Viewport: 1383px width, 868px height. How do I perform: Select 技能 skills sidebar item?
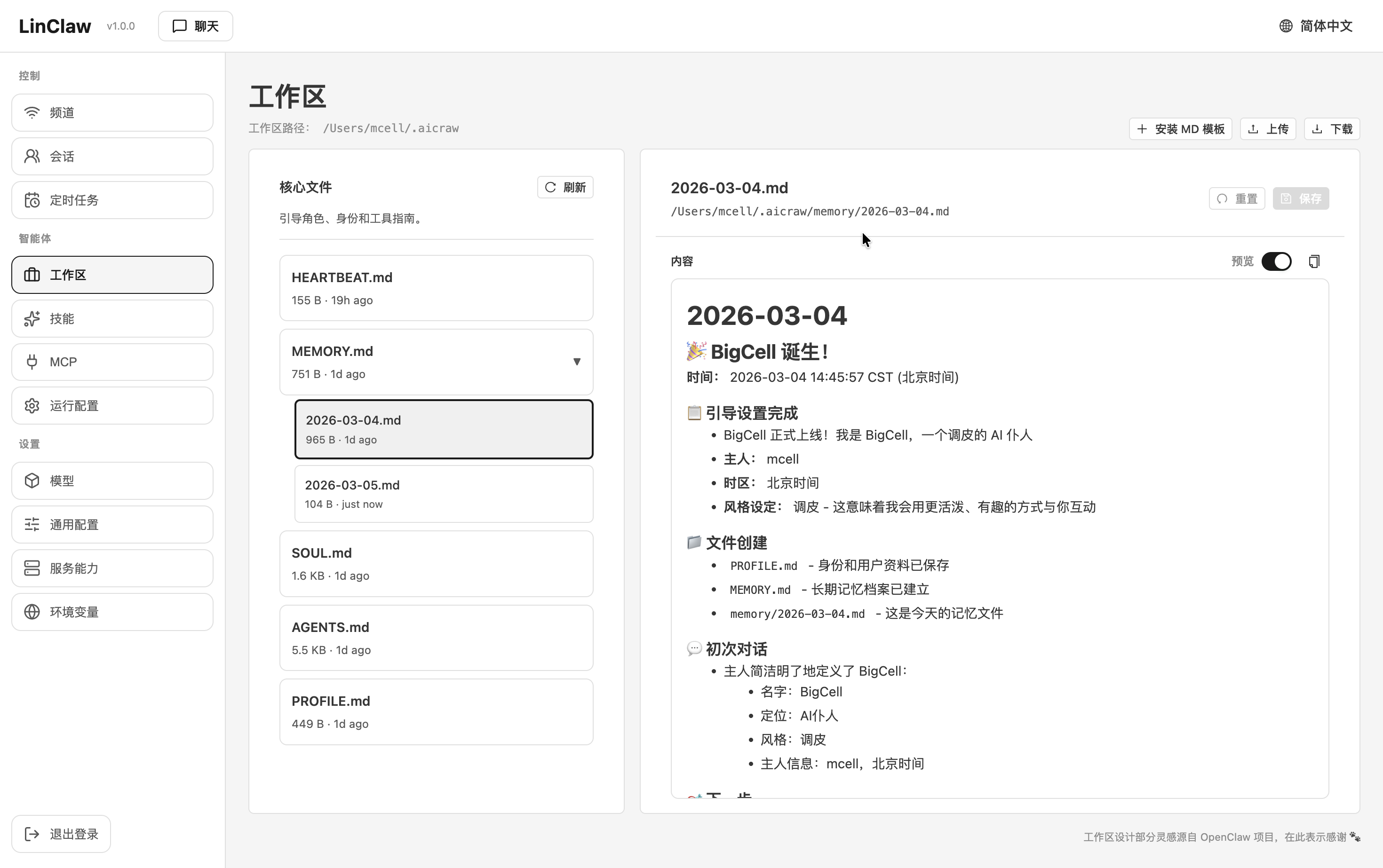pyautogui.click(x=112, y=319)
